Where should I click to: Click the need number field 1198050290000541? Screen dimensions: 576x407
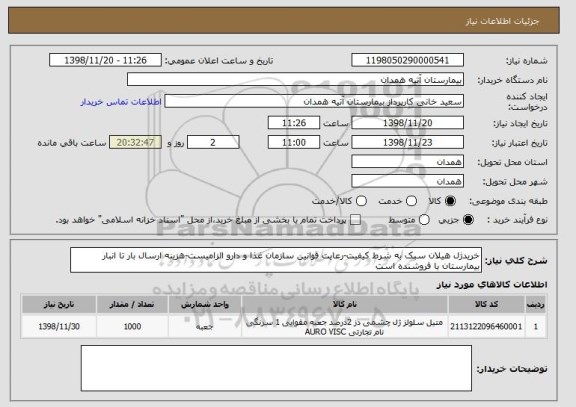pyautogui.click(x=407, y=60)
